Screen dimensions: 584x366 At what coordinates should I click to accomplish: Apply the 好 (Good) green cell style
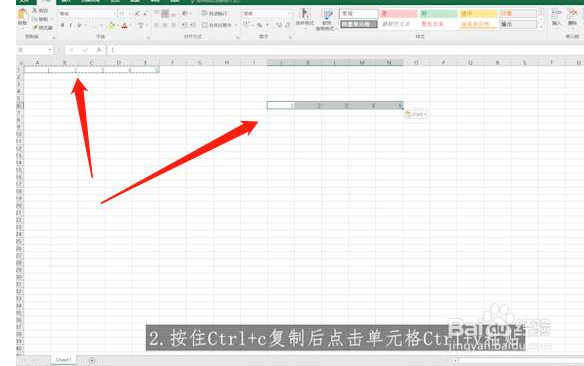coord(438,13)
